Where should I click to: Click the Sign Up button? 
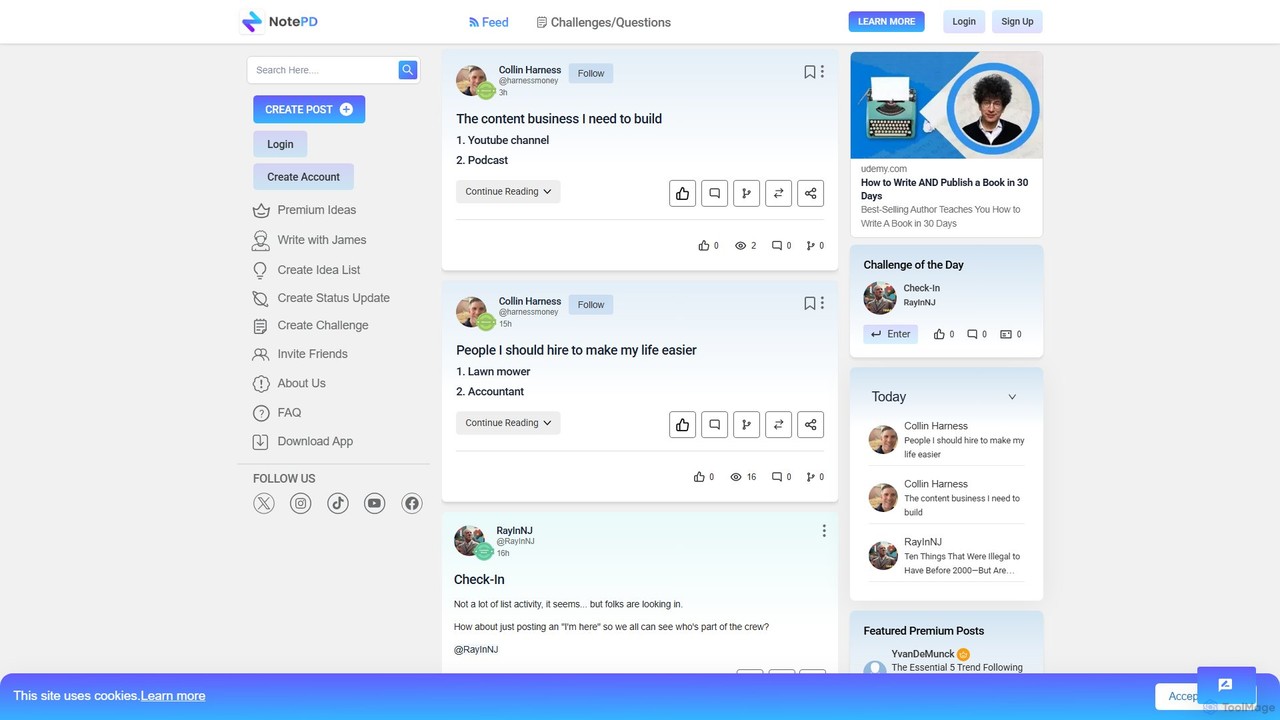pyautogui.click(x=1017, y=21)
